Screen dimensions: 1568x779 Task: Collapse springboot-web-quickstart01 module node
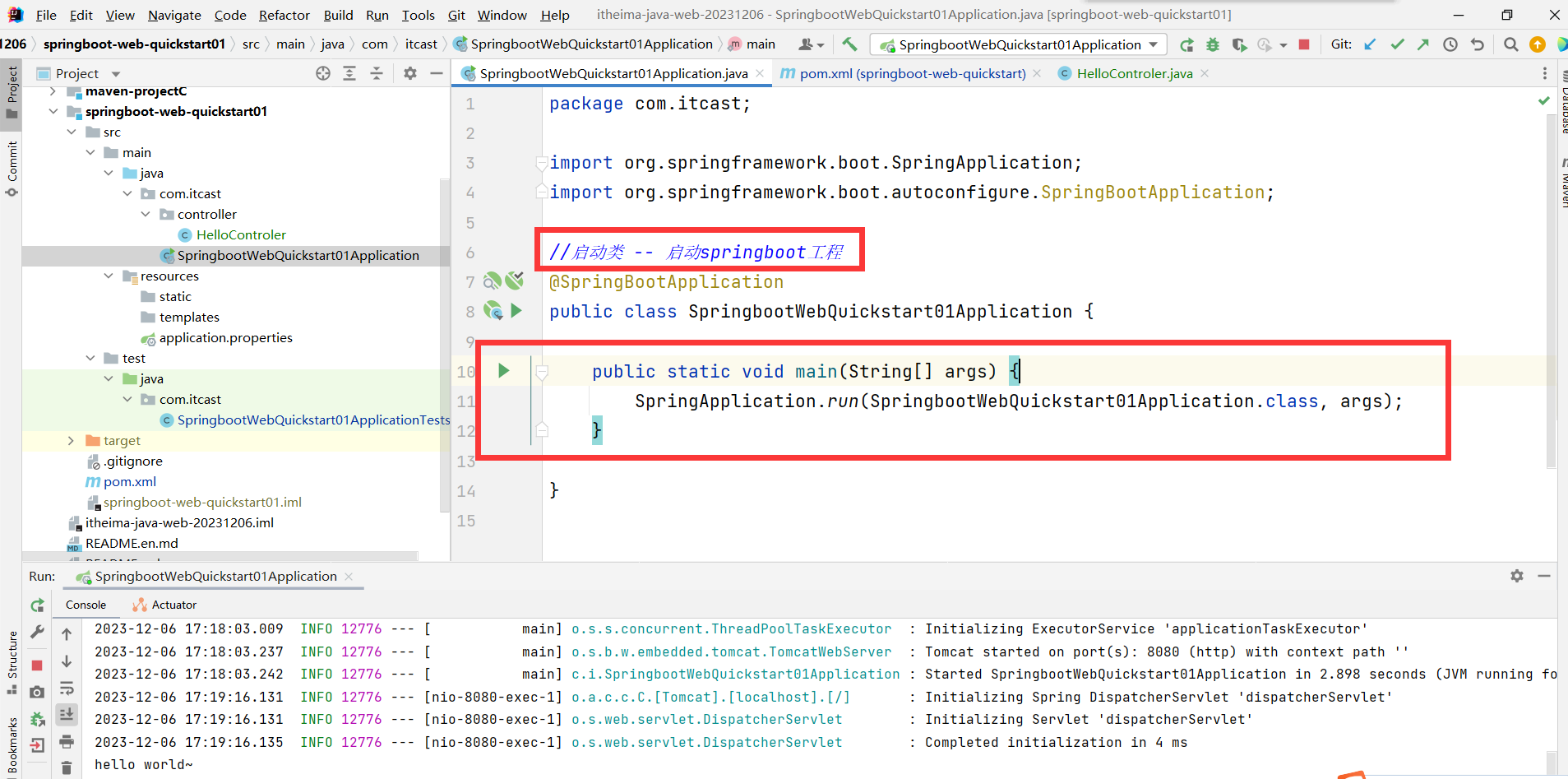(x=53, y=111)
